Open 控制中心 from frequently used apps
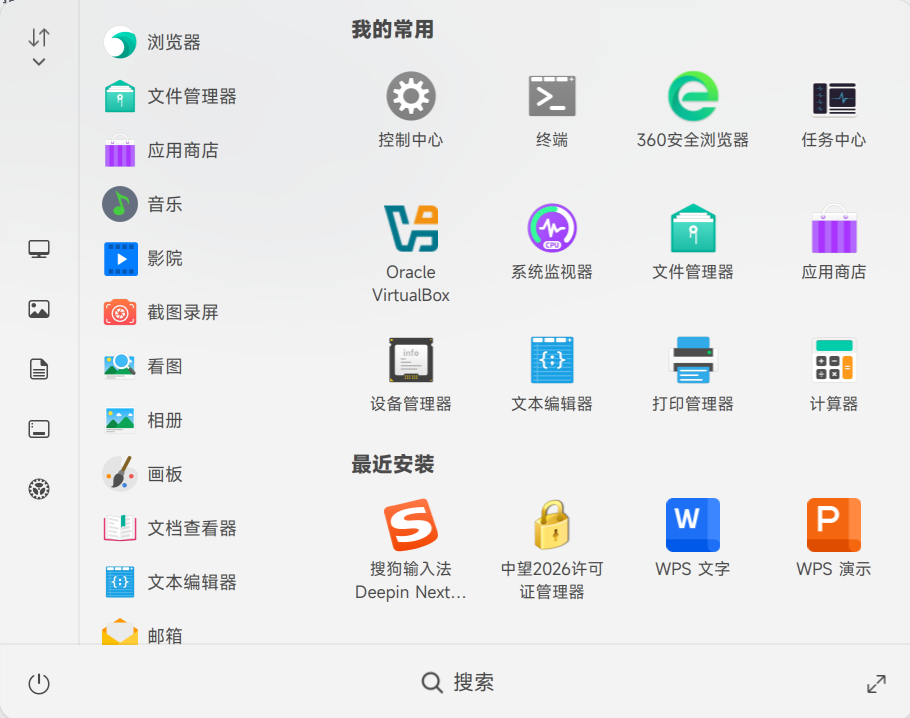This screenshot has width=910, height=718. [411, 109]
